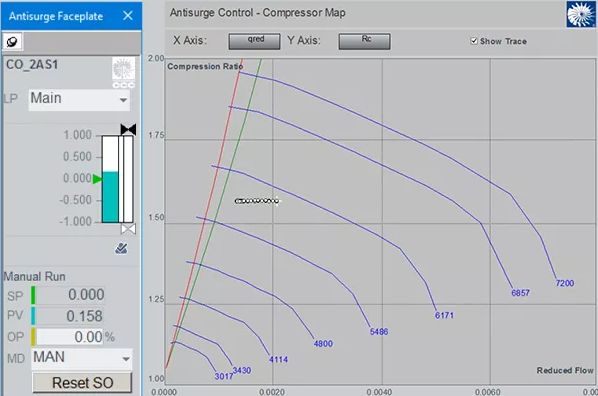Viewport: 598px width, 396px height.
Task: Click the 7200 speed curve label
Action: click(565, 283)
